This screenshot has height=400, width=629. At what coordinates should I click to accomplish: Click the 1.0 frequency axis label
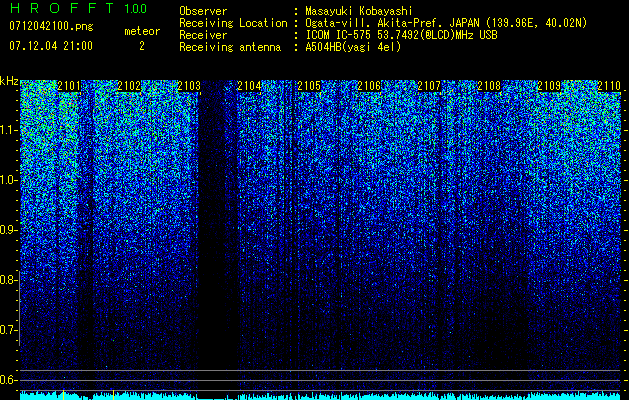pyautogui.click(x=8, y=180)
